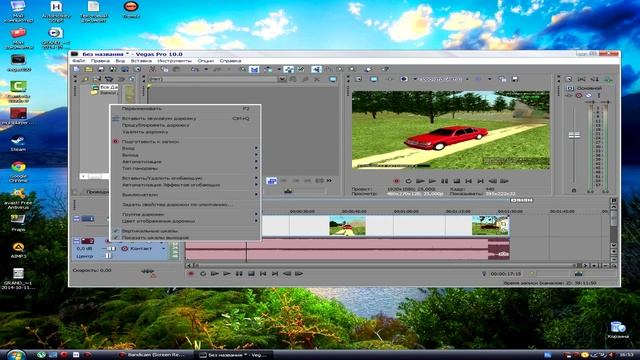Viewport: 640px width, 360px height.
Task: Open the Правка menu
Action: pos(100,61)
